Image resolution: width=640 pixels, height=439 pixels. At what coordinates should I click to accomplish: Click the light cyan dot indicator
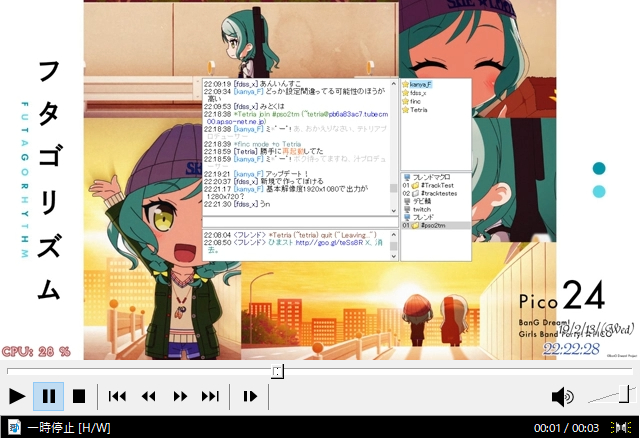pos(599,191)
